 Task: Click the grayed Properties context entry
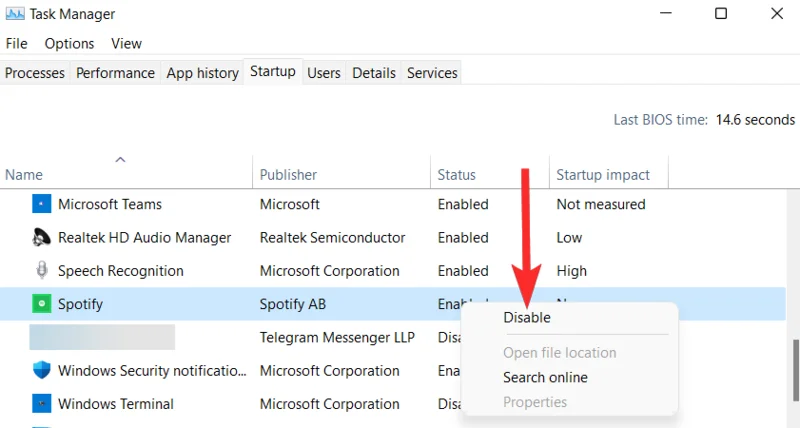535,402
